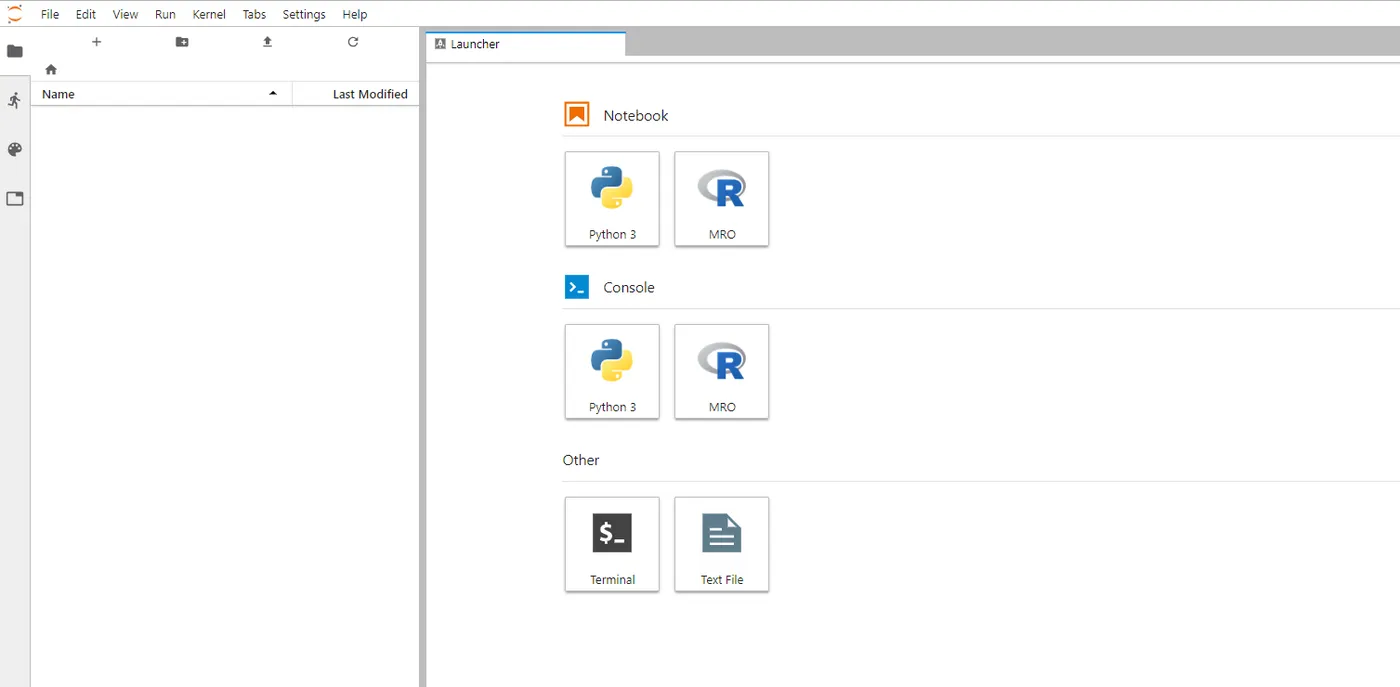Select the Launcher tab

coord(526,44)
